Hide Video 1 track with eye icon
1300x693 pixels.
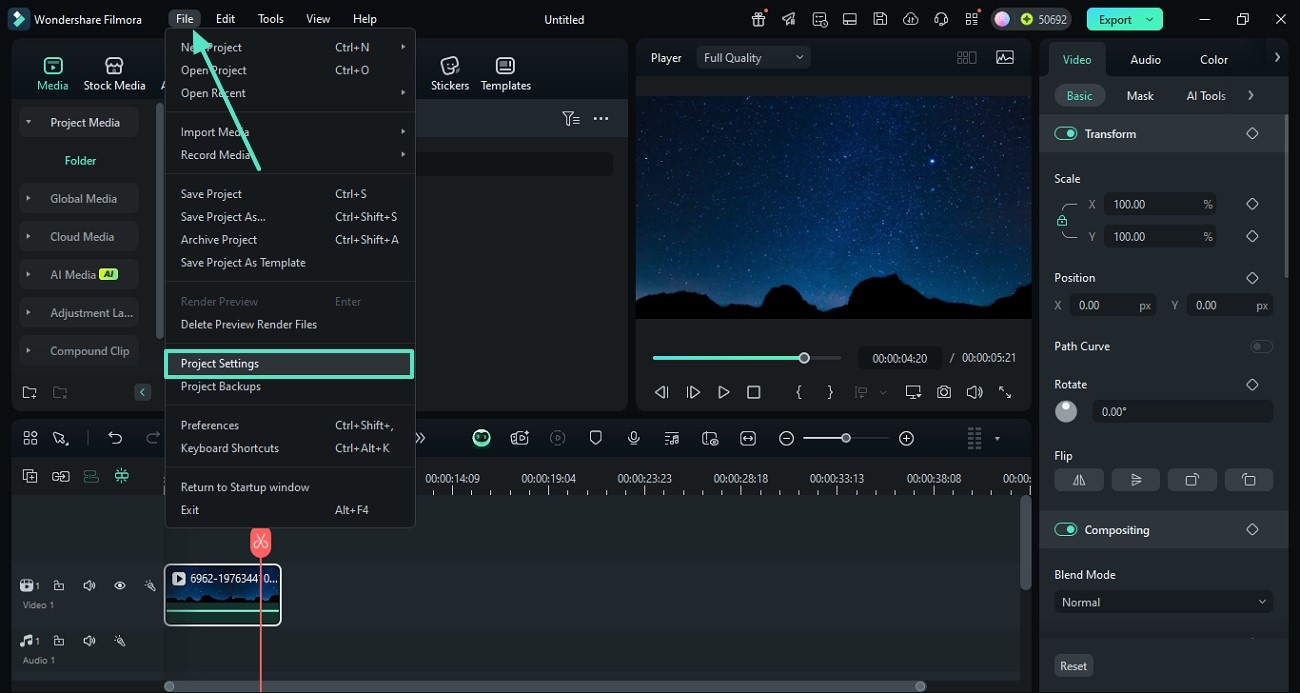[x=119, y=586]
